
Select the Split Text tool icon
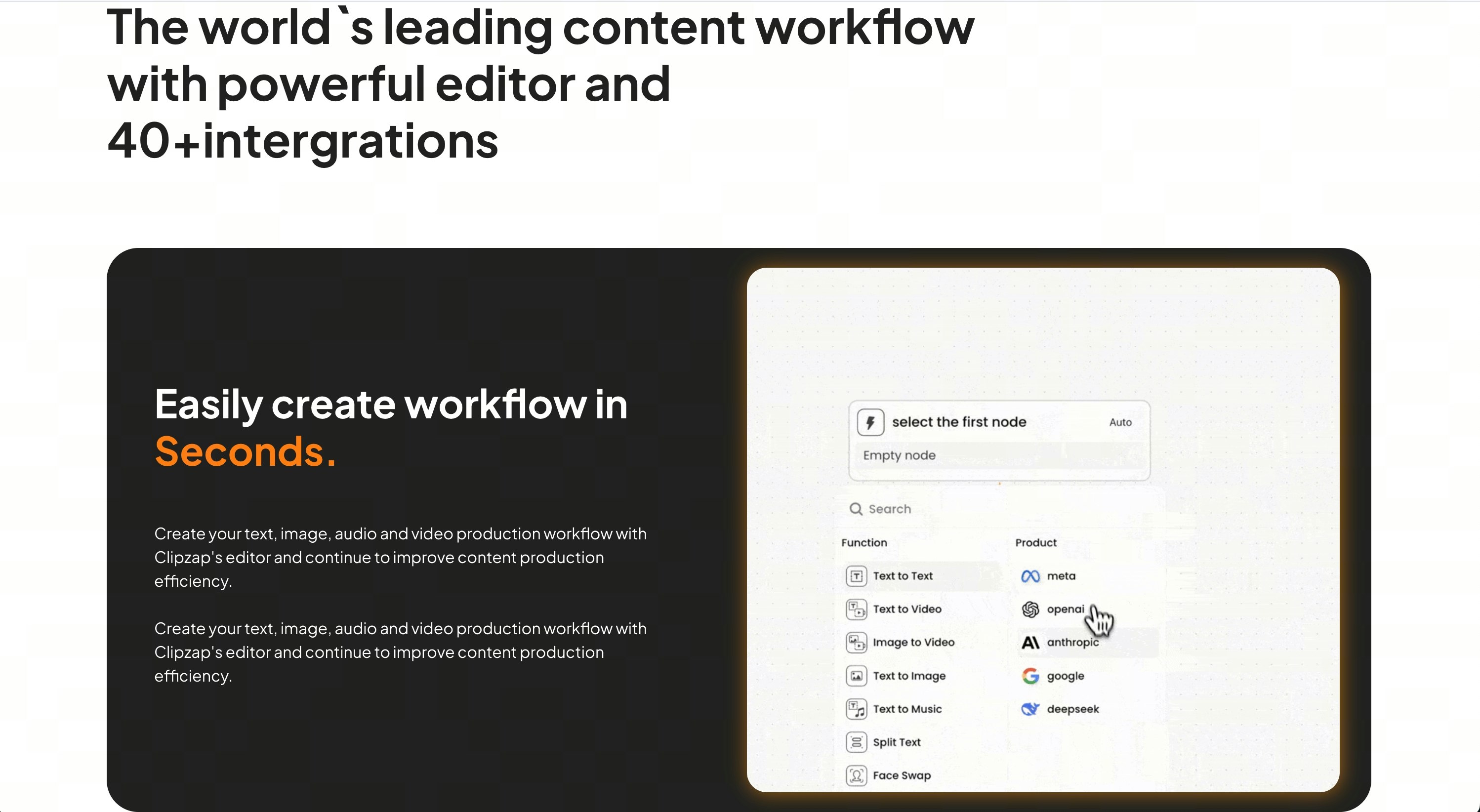click(856, 741)
